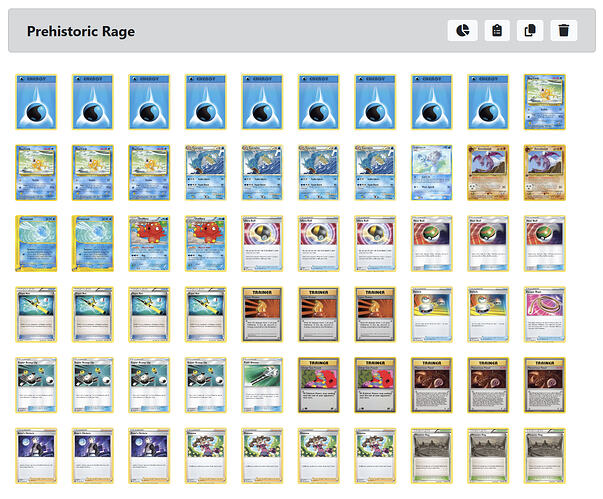Delete the deck with the trash icon
This screenshot has height=499, width=603.
(x=563, y=30)
